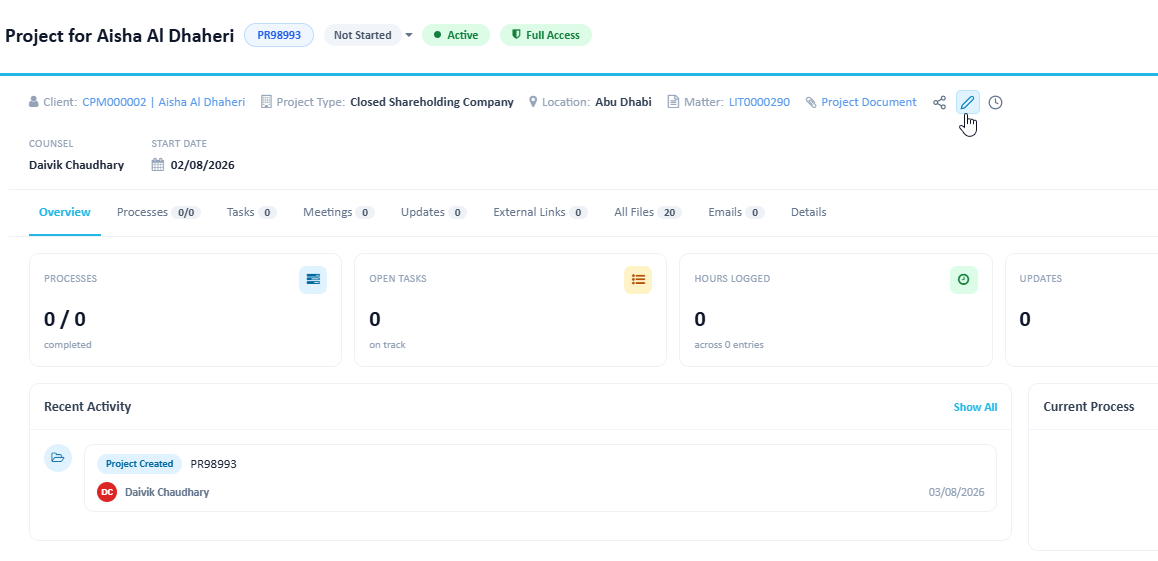Screen dimensions: 1158x561
Task: Click the Current Process panel heading
Action: coord(1089,407)
